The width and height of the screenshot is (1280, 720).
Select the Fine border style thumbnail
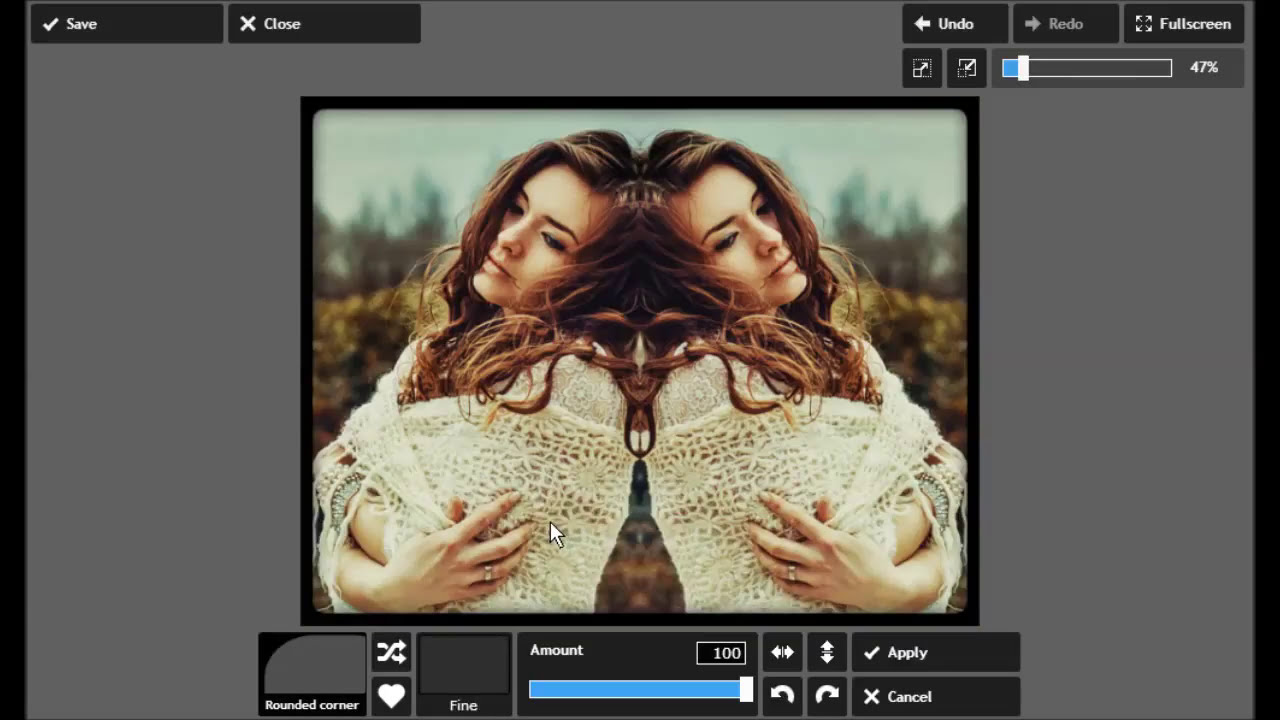pos(463,674)
